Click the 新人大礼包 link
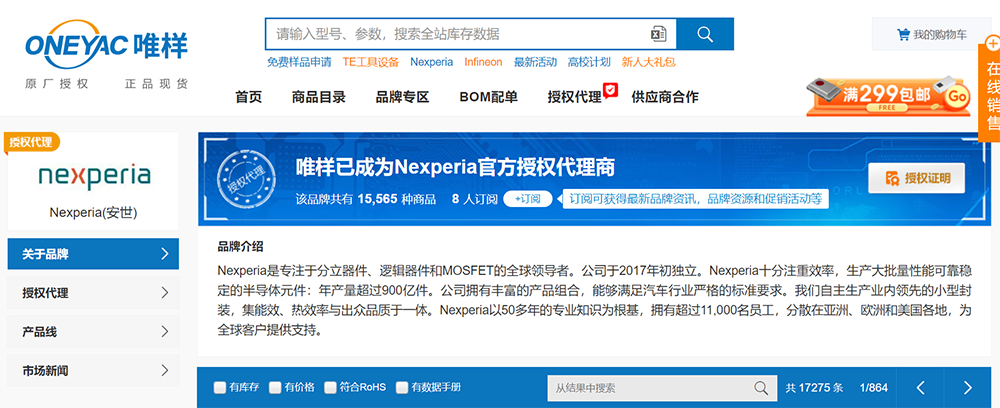This screenshot has width=1000, height=408. click(x=649, y=62)
